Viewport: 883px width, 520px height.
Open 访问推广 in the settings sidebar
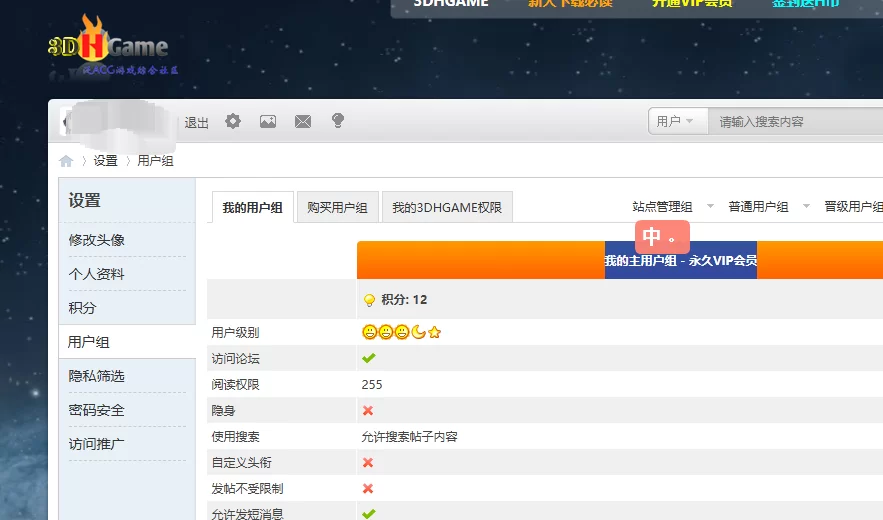click(x=96, y=444)
